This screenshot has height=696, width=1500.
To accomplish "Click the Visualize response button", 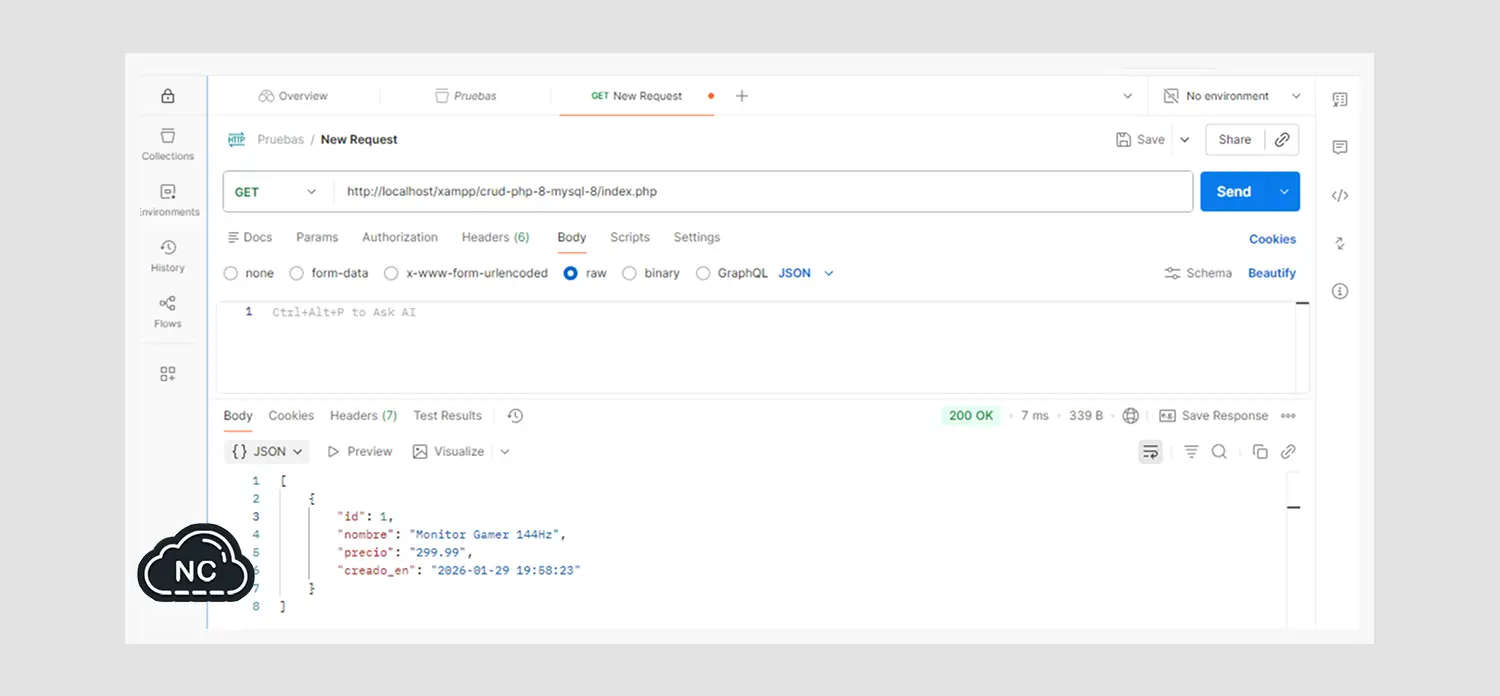I will click(x=448, y=452).
